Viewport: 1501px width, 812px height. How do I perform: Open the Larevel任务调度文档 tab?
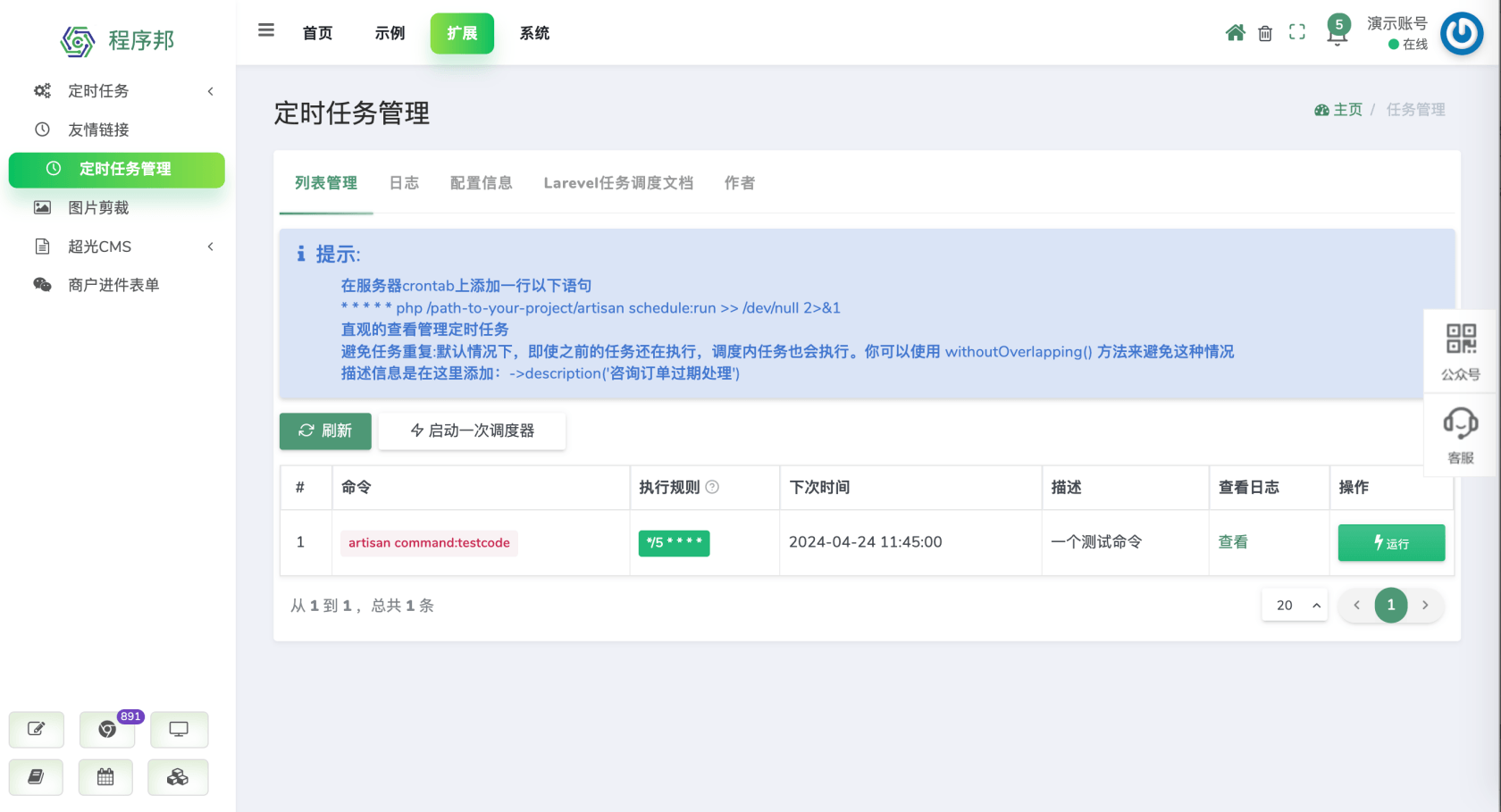pyautogui.click(x=618, y=183)
